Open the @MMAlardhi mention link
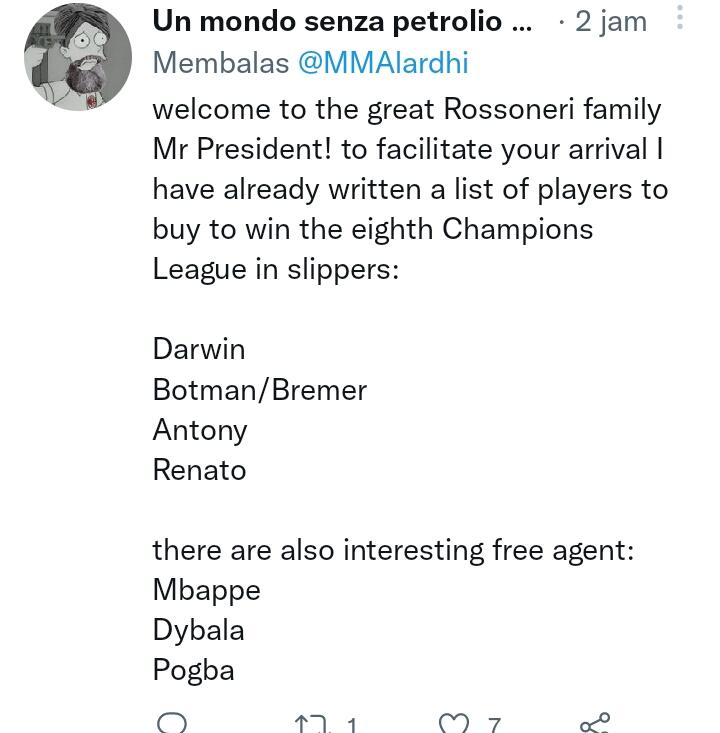This screenshot has height=733, width=720. [383, 63]
